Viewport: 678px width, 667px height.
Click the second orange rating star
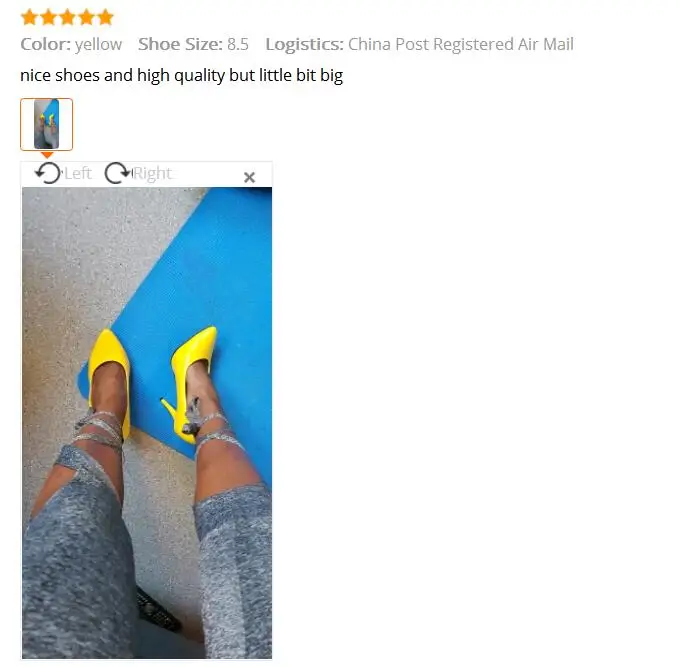(48, 17)
